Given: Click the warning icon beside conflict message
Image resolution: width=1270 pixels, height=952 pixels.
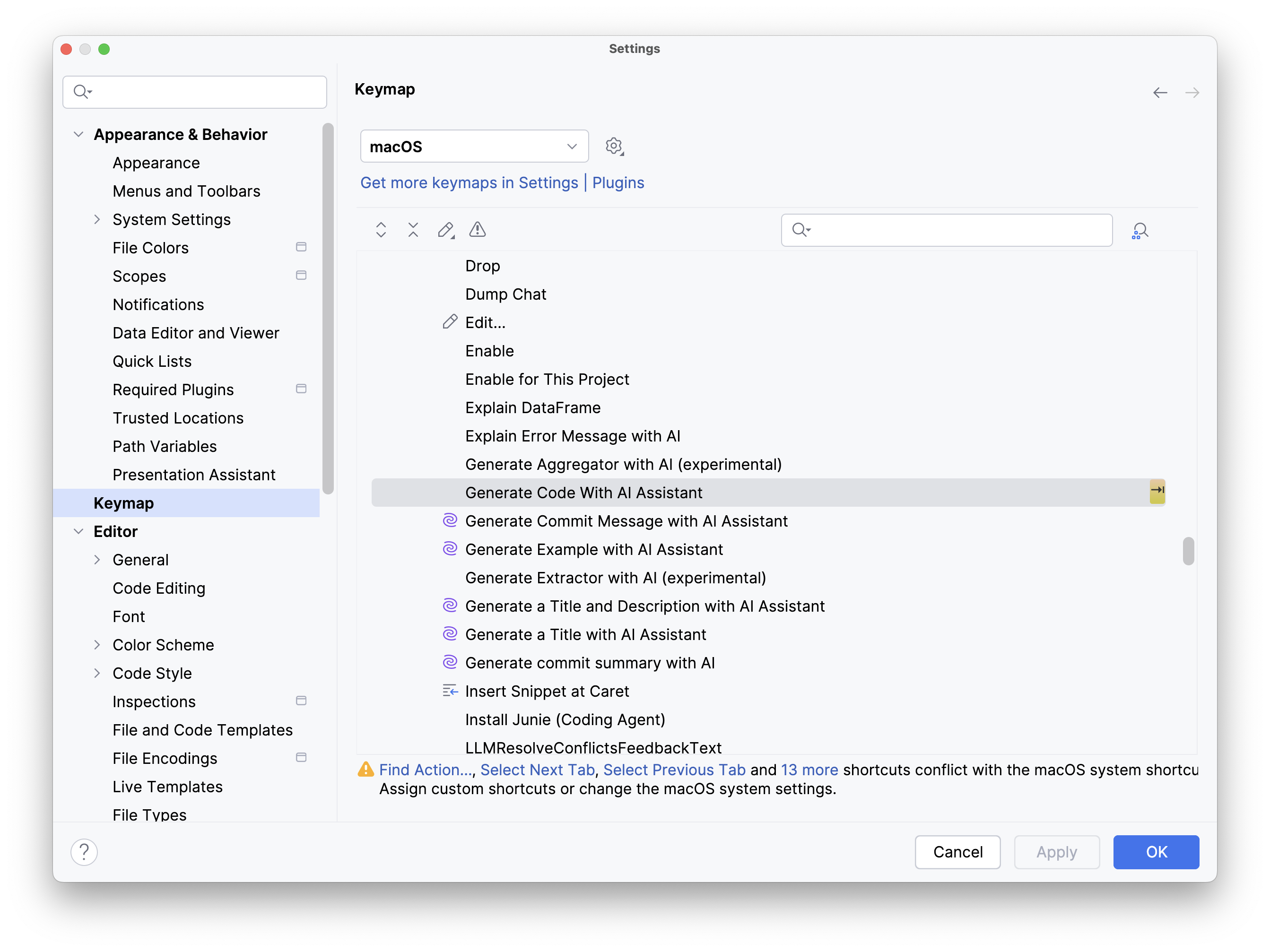Looking at the screenshot, I should (x=366, y=770).
